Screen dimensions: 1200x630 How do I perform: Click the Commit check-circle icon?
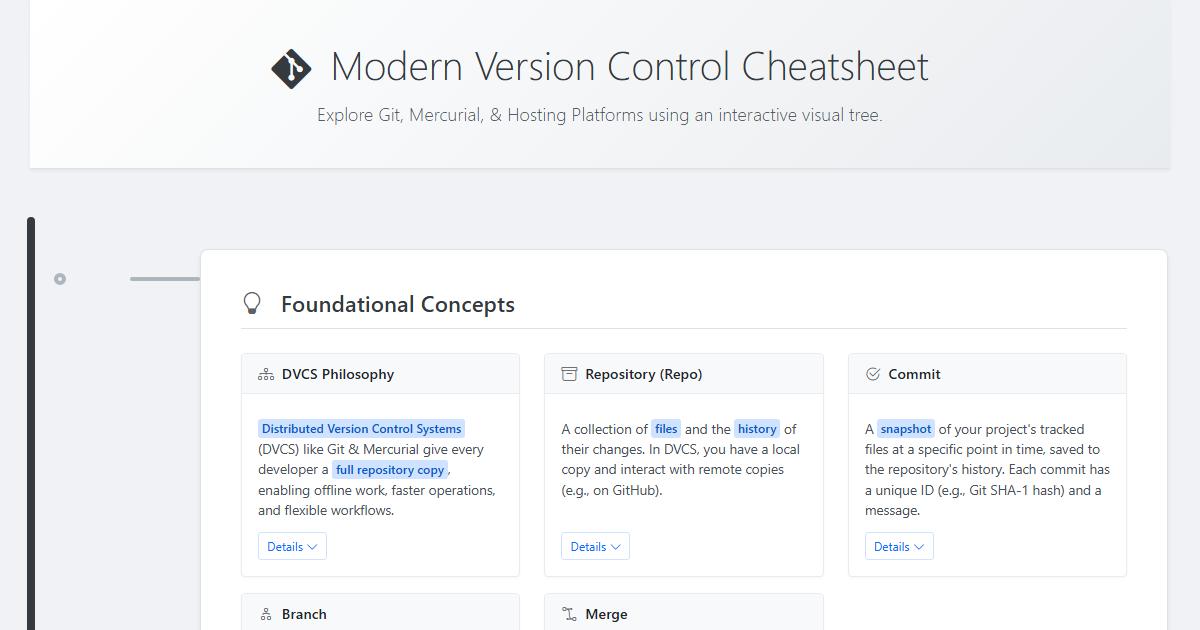coord(872,374)
